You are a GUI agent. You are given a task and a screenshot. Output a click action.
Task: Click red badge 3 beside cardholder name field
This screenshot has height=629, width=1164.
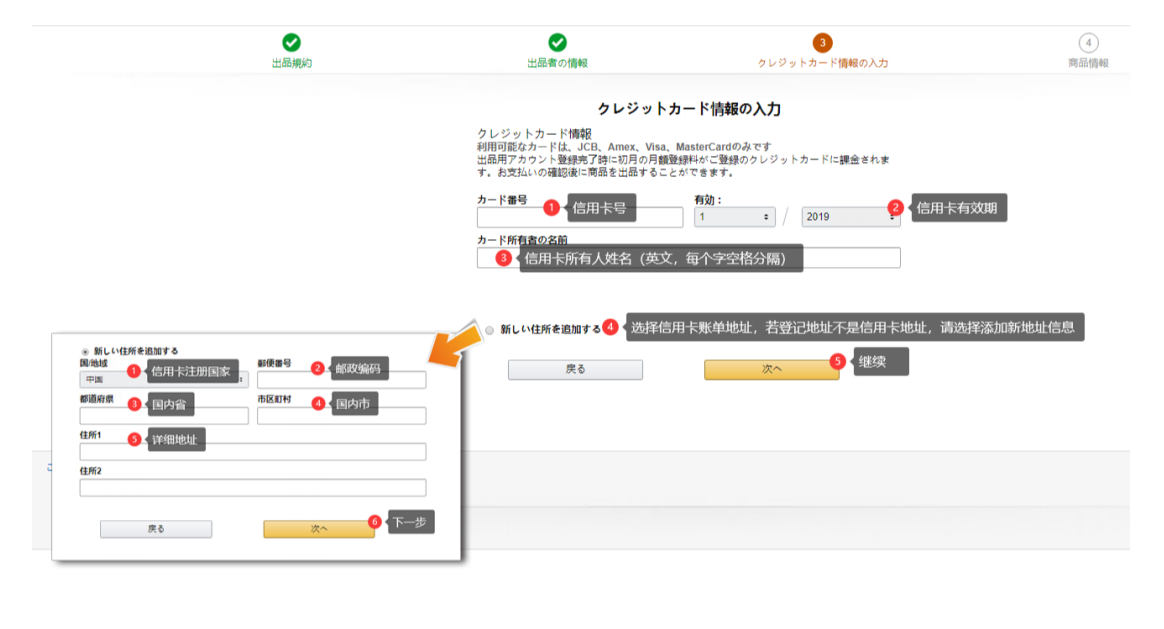pyautogui.click(x=503, y=257)
